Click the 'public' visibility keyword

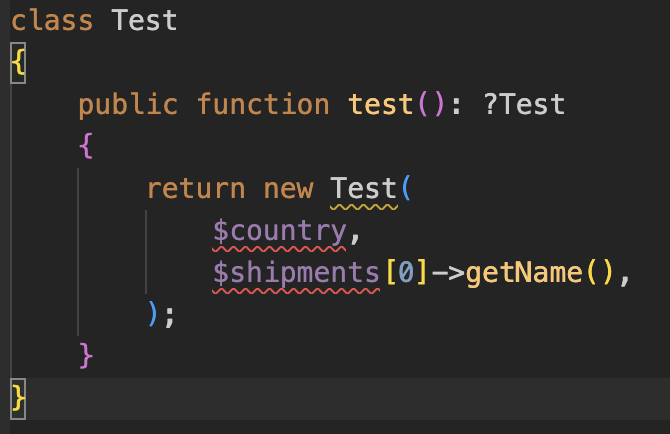128,104
